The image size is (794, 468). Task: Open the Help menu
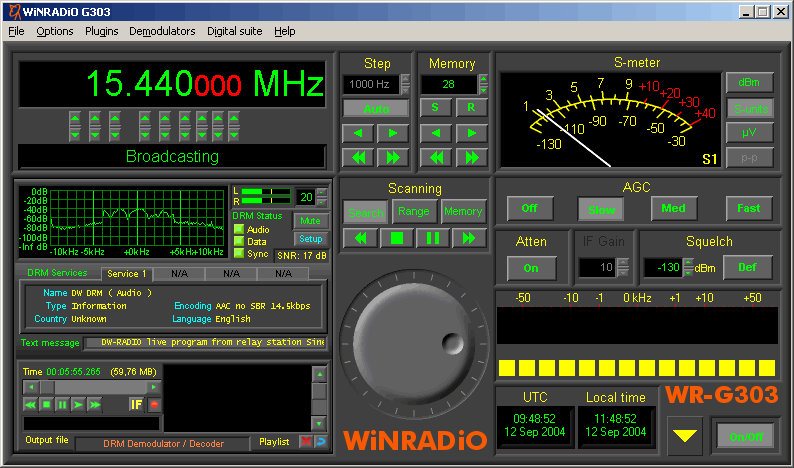[285, 31]
